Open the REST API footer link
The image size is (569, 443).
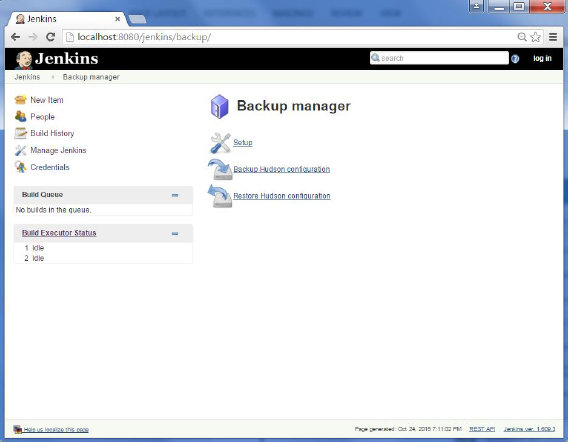482,429
